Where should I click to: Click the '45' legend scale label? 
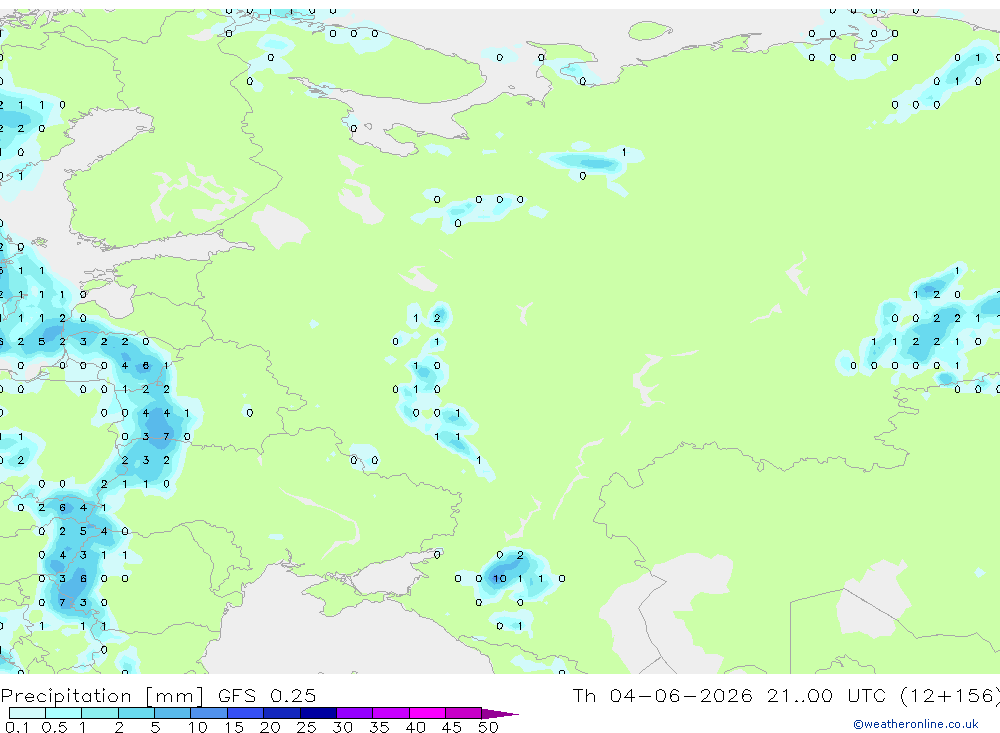452,727
